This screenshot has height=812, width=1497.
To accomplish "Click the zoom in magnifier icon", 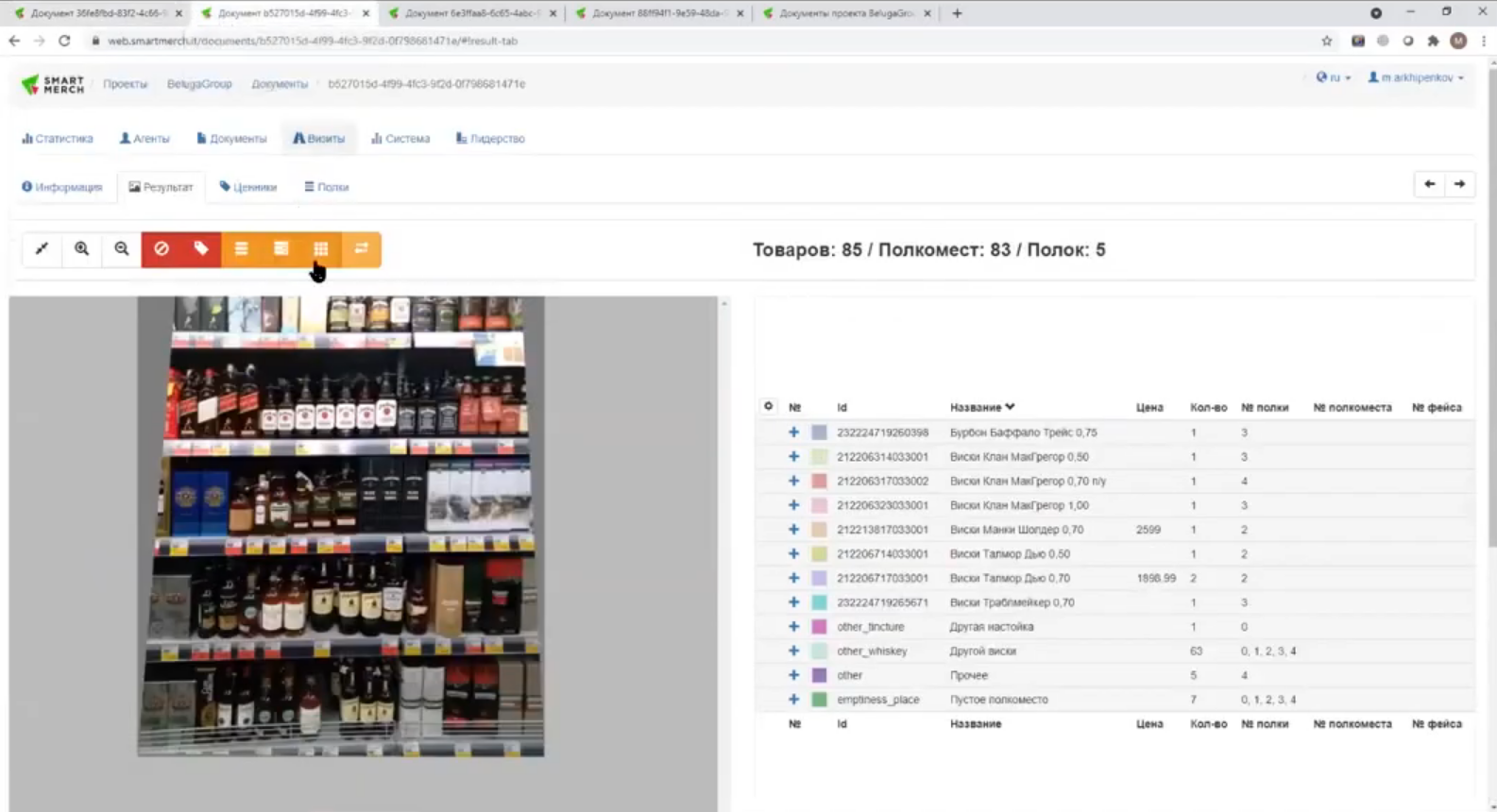I will coord(82,249).
